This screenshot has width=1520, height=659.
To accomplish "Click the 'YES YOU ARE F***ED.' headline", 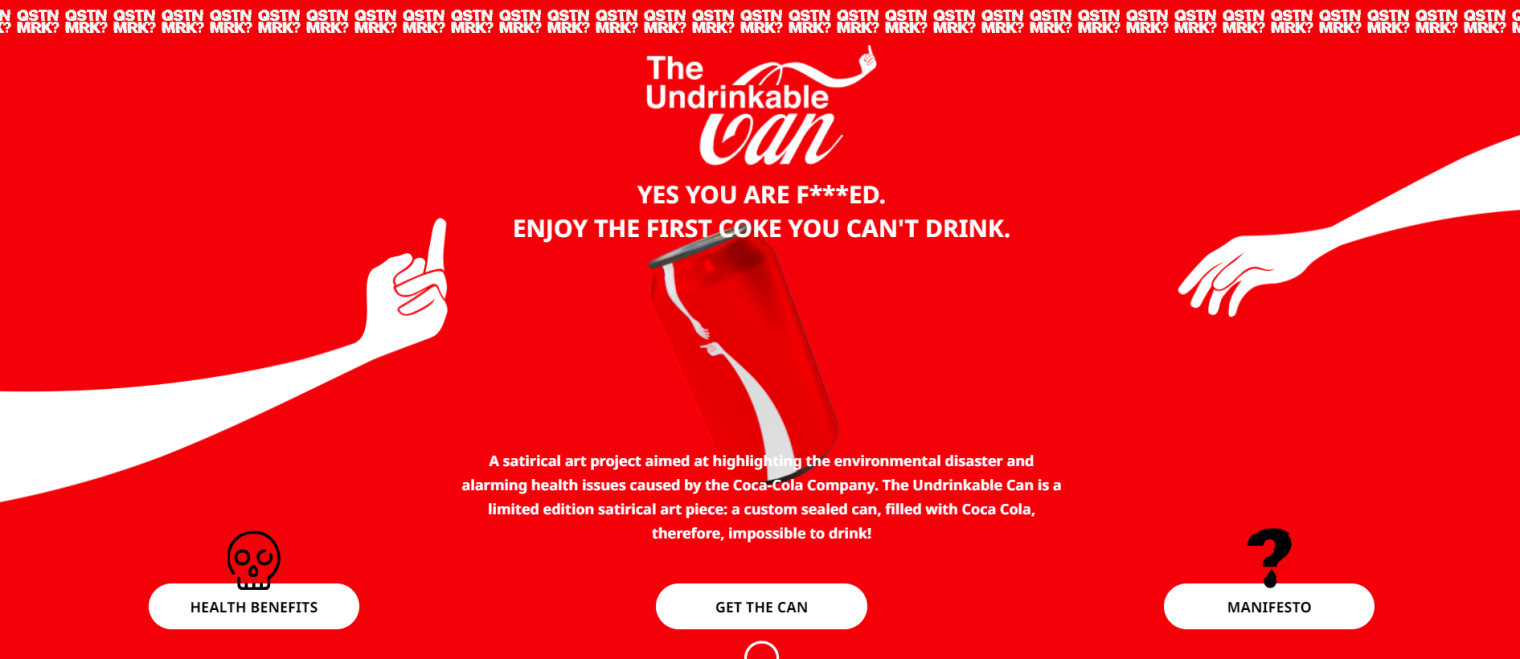I will click(x=761, y=194).
